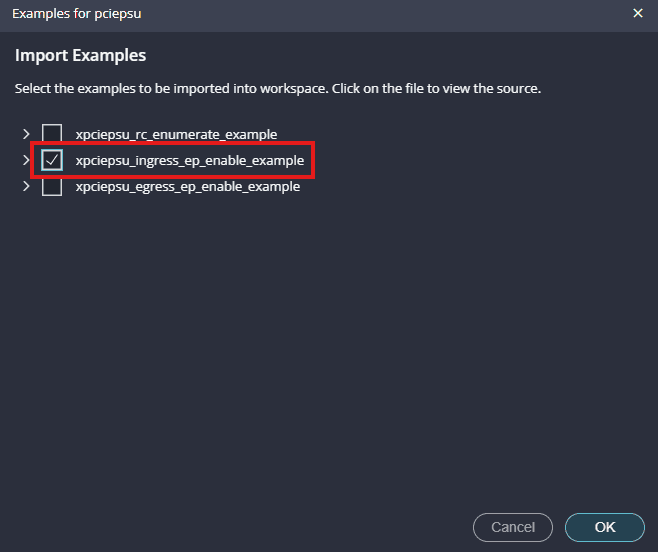This screenshot has height=552, width=658.
Task: Open the xpciepsu_ingress_ep_enable_example file label
Action: click(x=189, y=160)
